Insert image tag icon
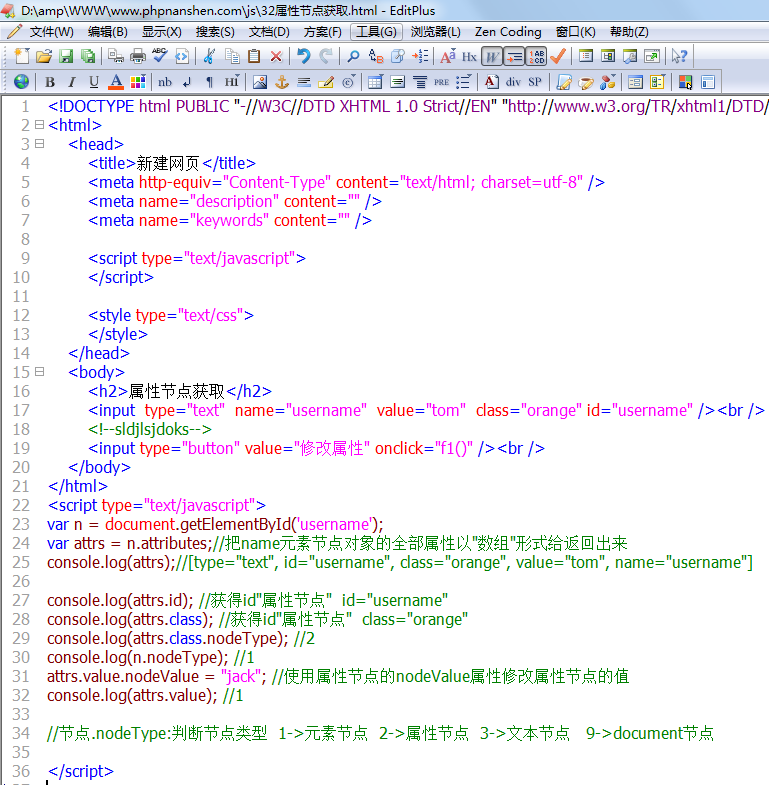Screen dimensions: 769x785 click(260, 82)
